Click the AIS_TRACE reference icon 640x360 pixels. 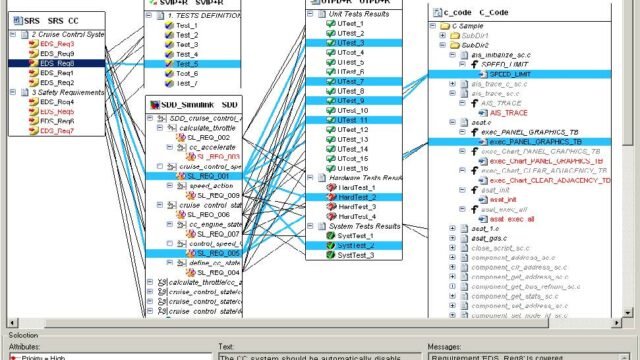(483, 113)
